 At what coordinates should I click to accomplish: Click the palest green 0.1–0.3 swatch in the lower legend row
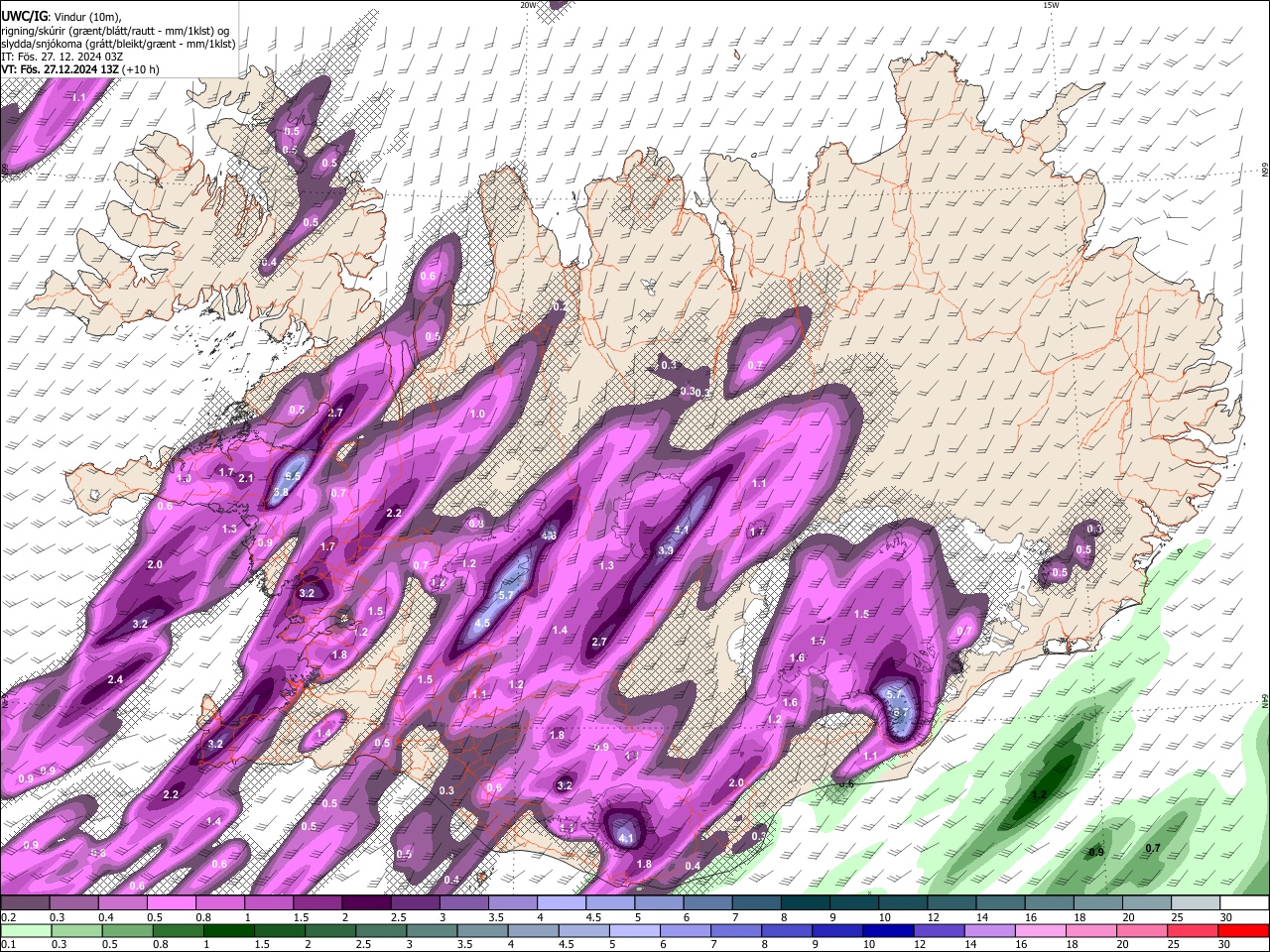click(26, 930)
